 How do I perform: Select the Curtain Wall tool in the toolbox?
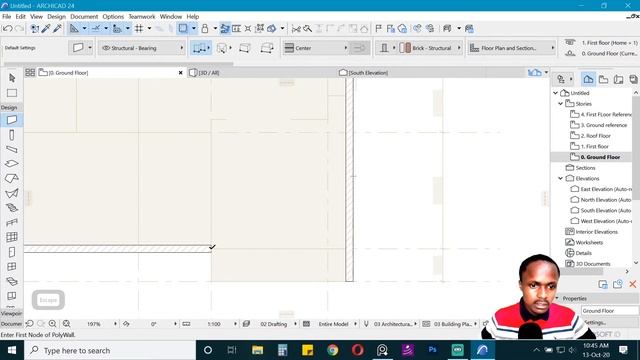click(12, 237)
